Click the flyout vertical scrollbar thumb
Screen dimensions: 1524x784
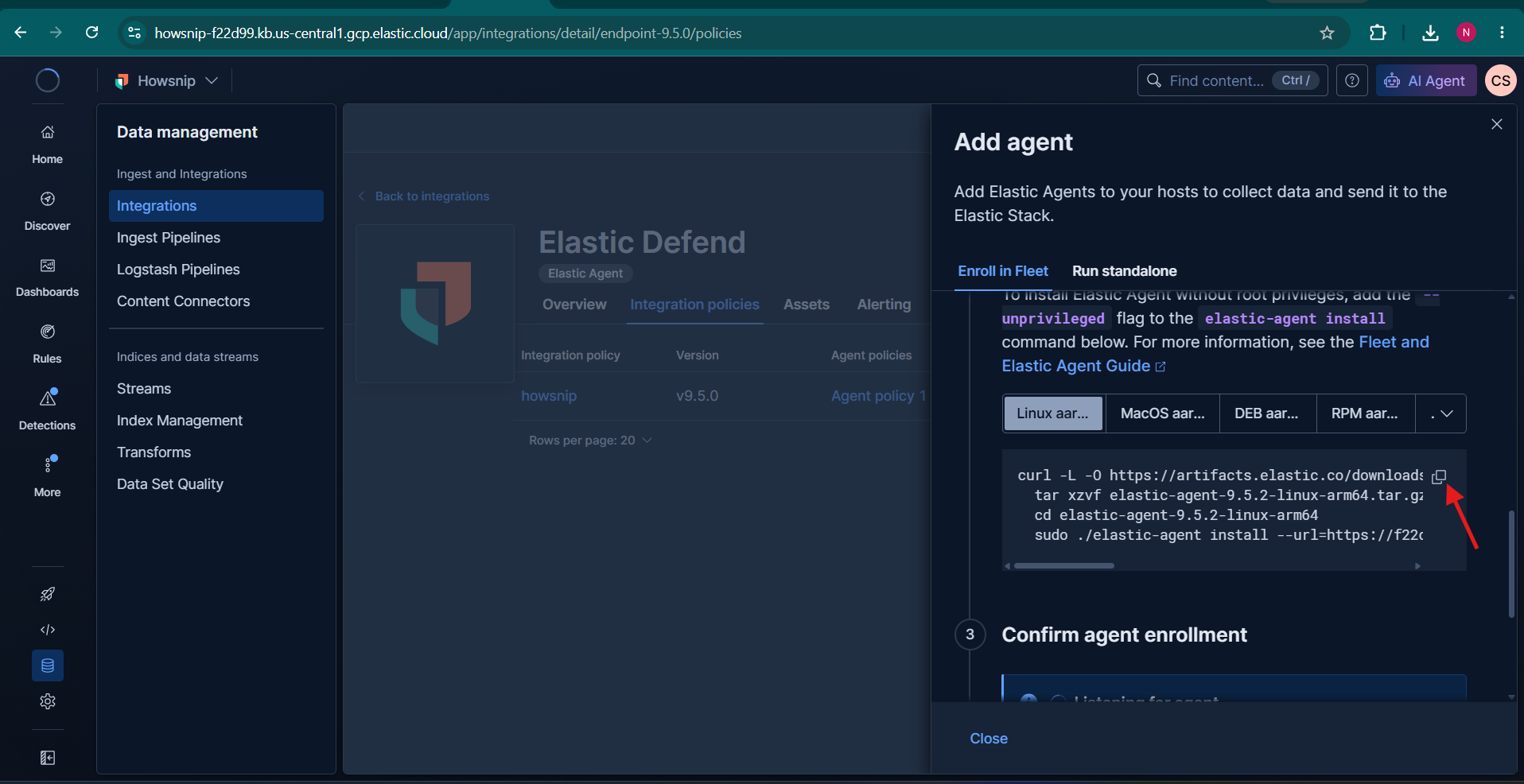(x=1511, y=564)
